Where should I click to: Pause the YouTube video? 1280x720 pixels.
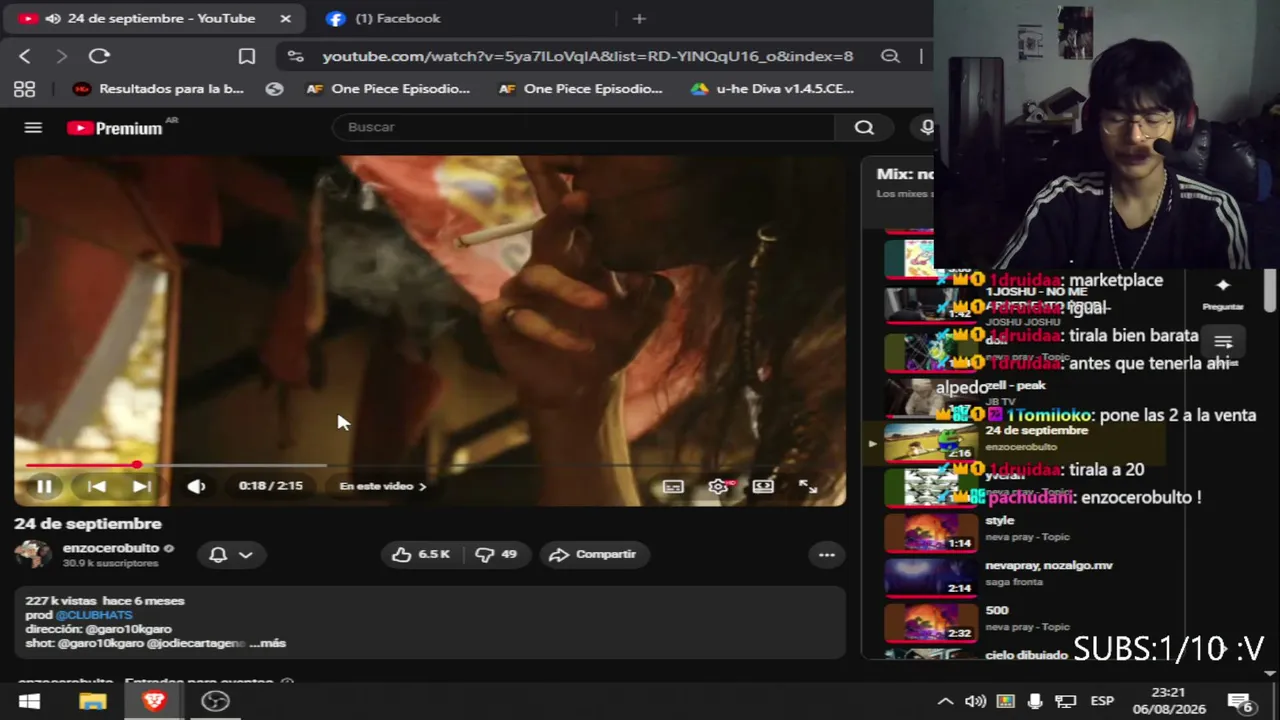44,486
